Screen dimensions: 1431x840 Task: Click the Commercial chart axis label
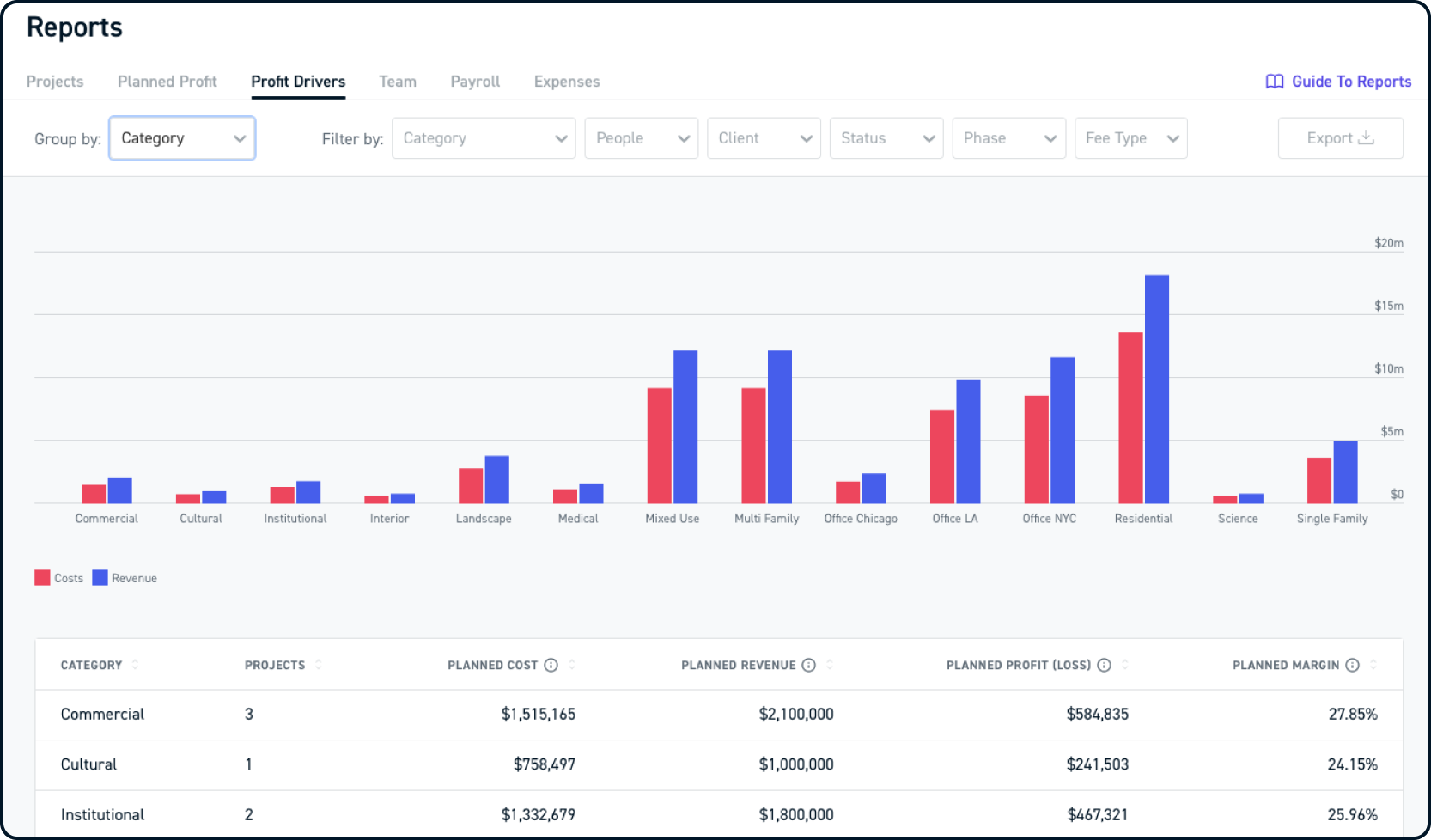click(107, 519)
